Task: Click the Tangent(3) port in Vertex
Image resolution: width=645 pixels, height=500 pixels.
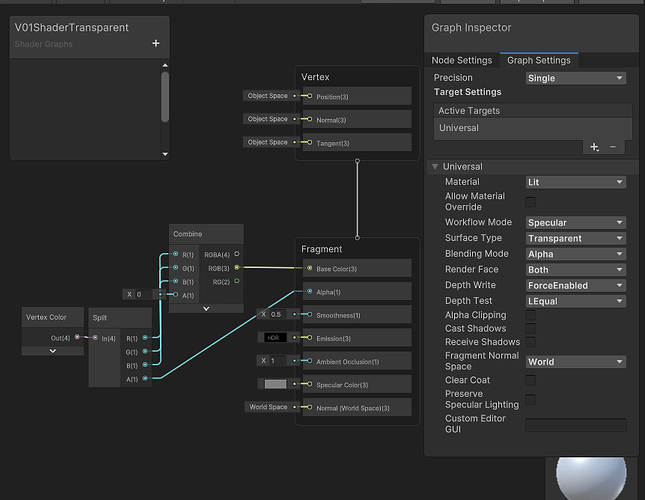Action: 309,142
